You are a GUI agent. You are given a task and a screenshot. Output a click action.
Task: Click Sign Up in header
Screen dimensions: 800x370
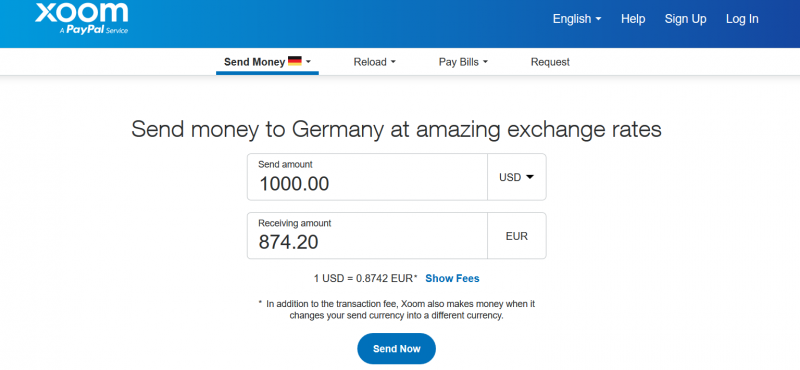tap(685, 19)
